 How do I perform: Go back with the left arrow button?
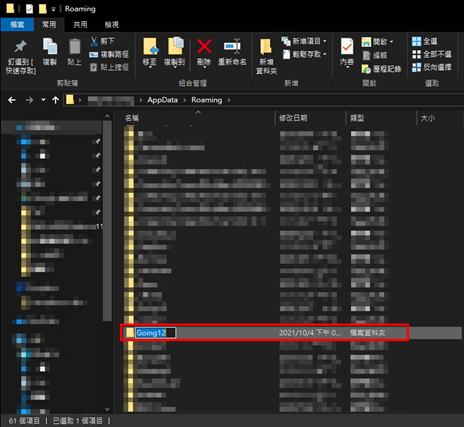click(12, 100)
